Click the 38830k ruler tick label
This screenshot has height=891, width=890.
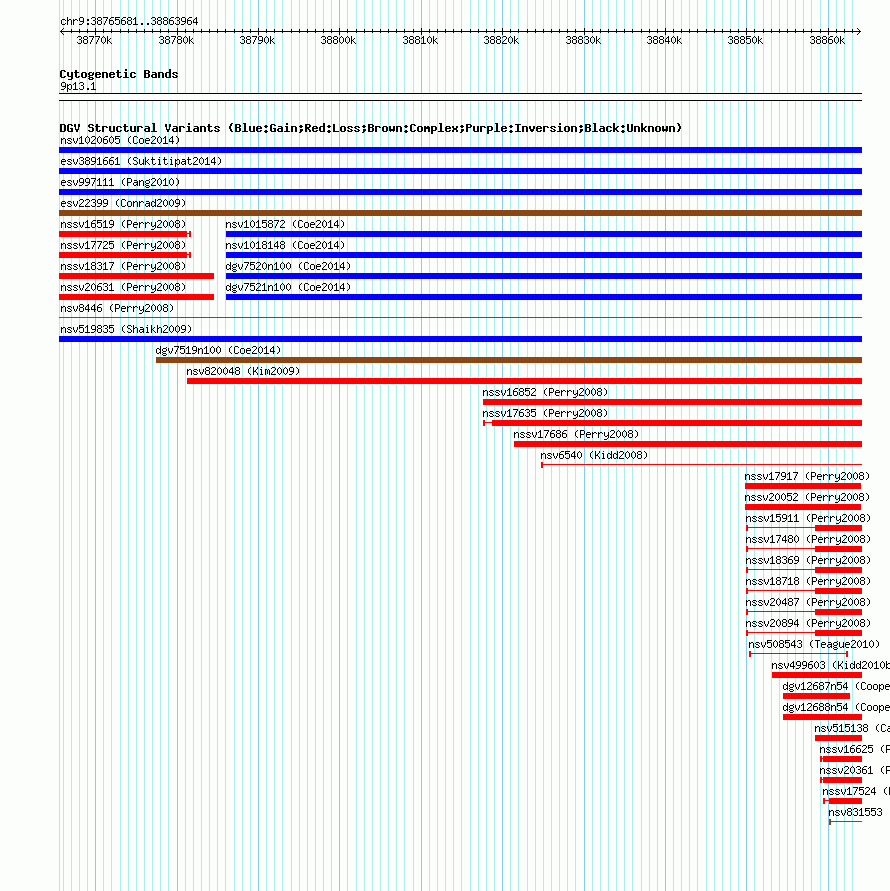(583, 41)
